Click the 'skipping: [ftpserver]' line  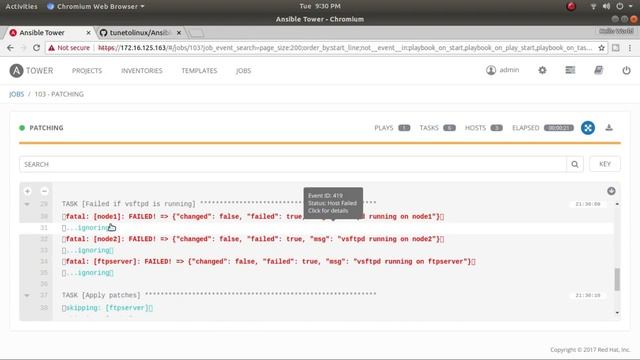107,308
